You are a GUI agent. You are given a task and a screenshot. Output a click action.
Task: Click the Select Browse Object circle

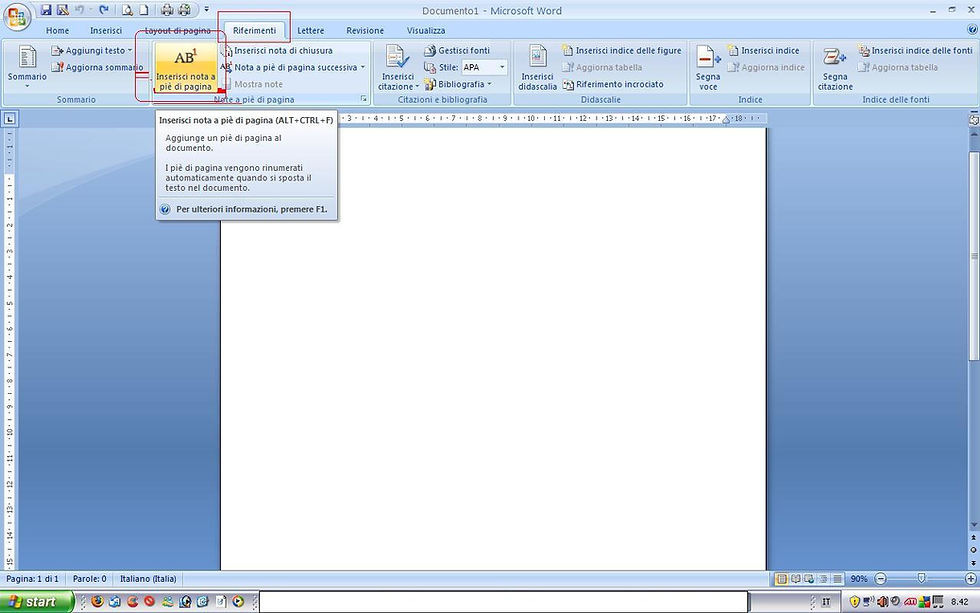[x=974, y=550]
